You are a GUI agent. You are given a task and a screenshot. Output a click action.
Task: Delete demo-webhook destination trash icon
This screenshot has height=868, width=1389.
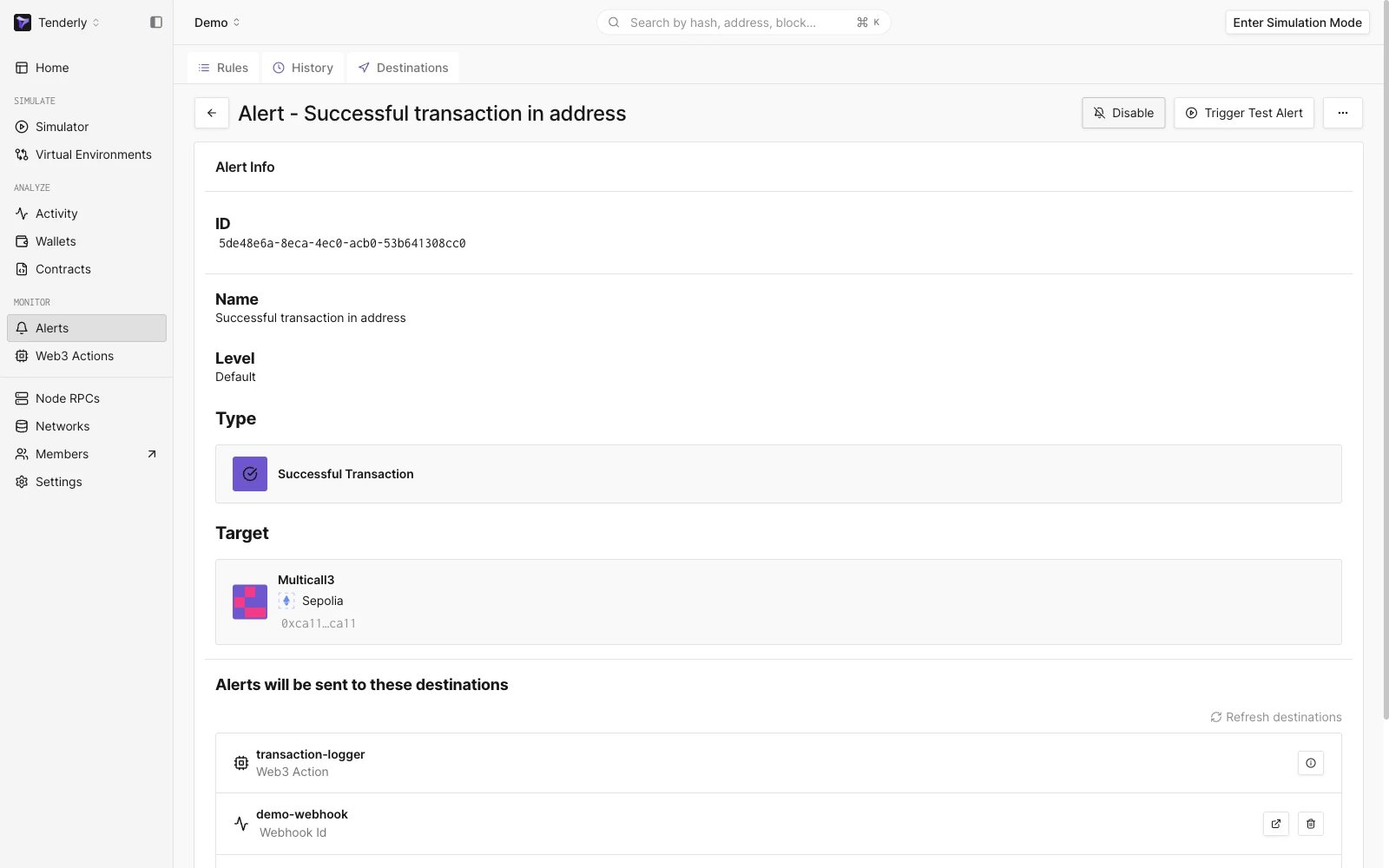click(x=1311, y=824)
